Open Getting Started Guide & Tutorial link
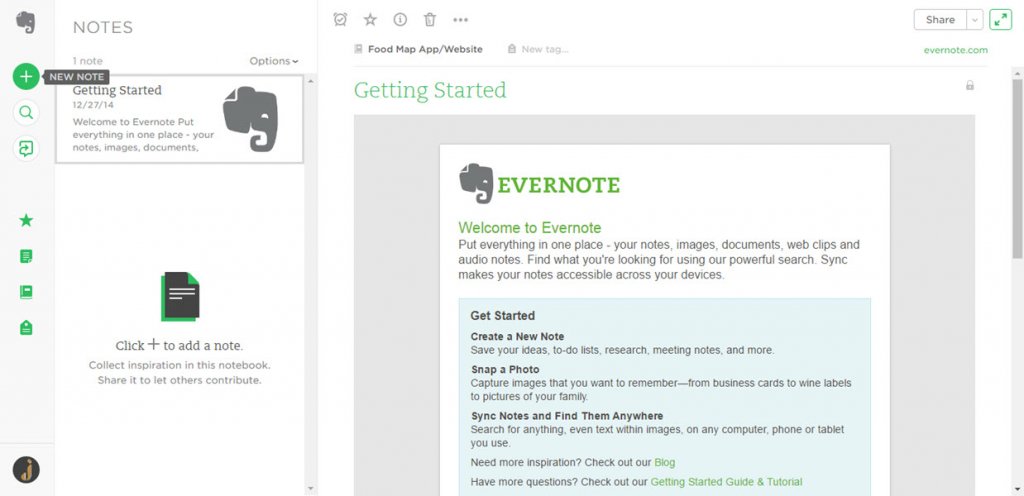The width and height of the screenshot is (1024, 496). [x=726, y=482]
